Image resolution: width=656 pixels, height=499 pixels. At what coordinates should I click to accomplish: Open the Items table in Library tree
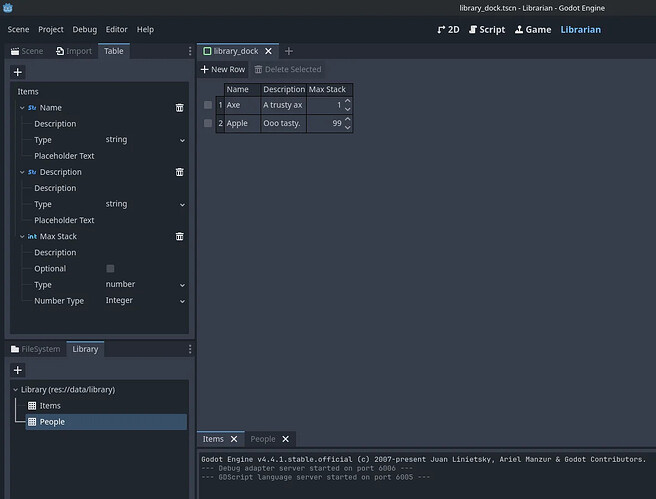(x=50, y=405)
